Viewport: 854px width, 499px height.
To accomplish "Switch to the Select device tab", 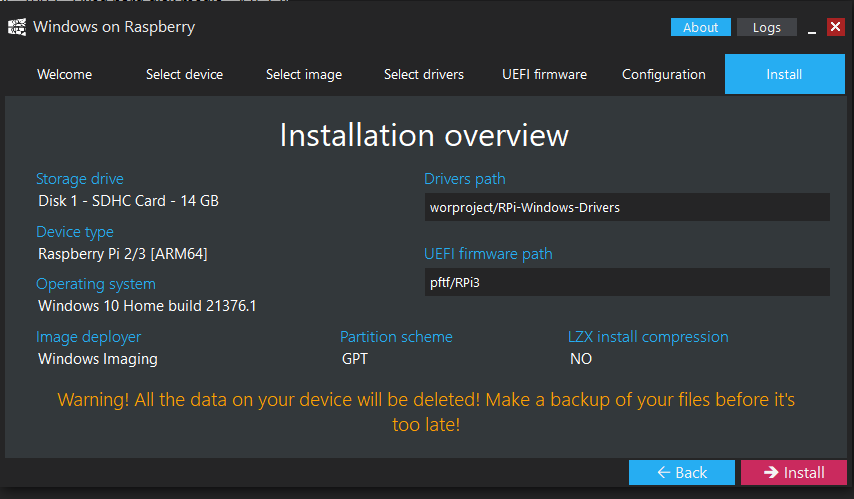I will tap(184, 74).
